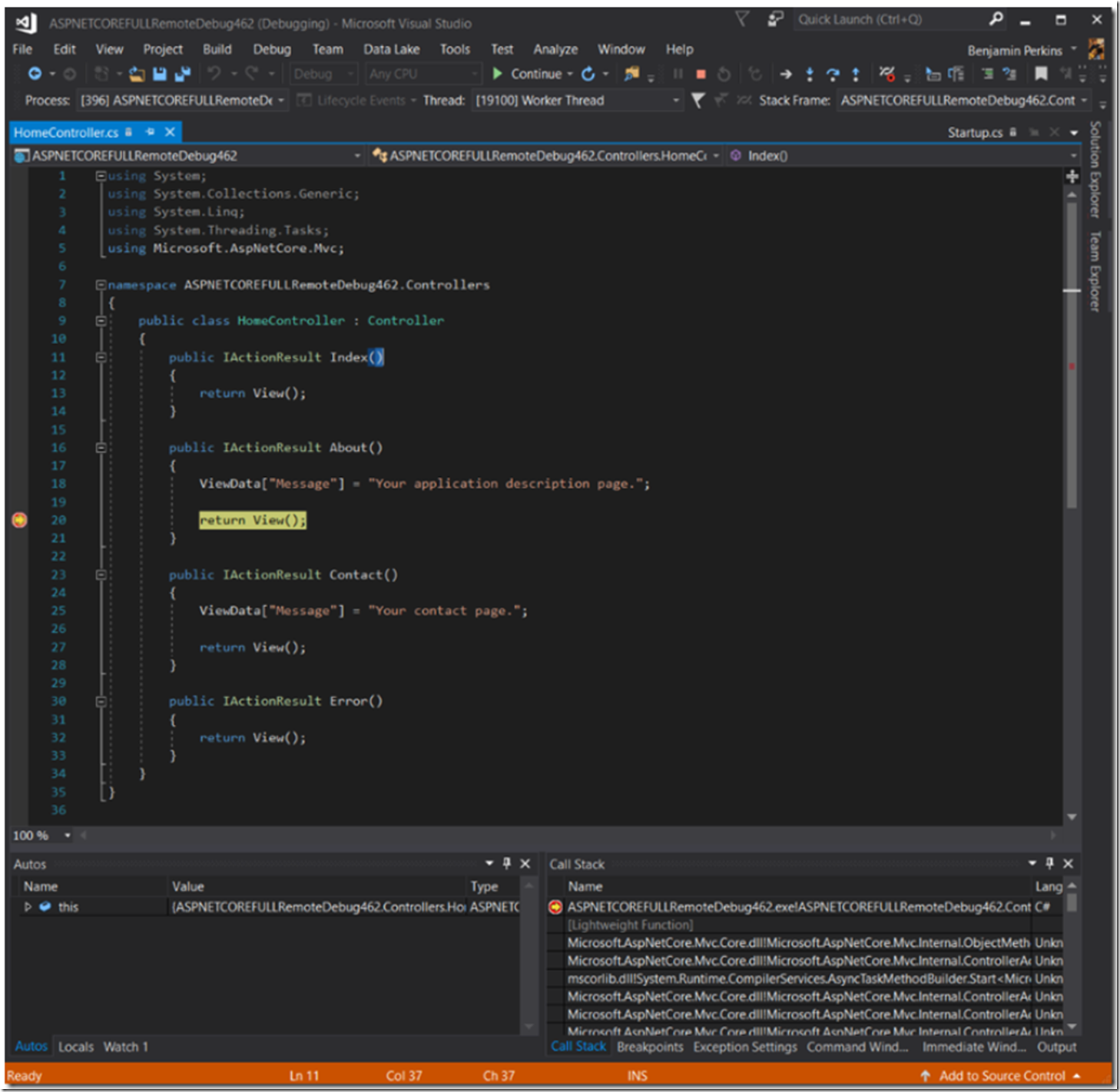Toggle pin on HomeController.cs tab
This screenshot has width=1120, height=1092.
(150, 132)
